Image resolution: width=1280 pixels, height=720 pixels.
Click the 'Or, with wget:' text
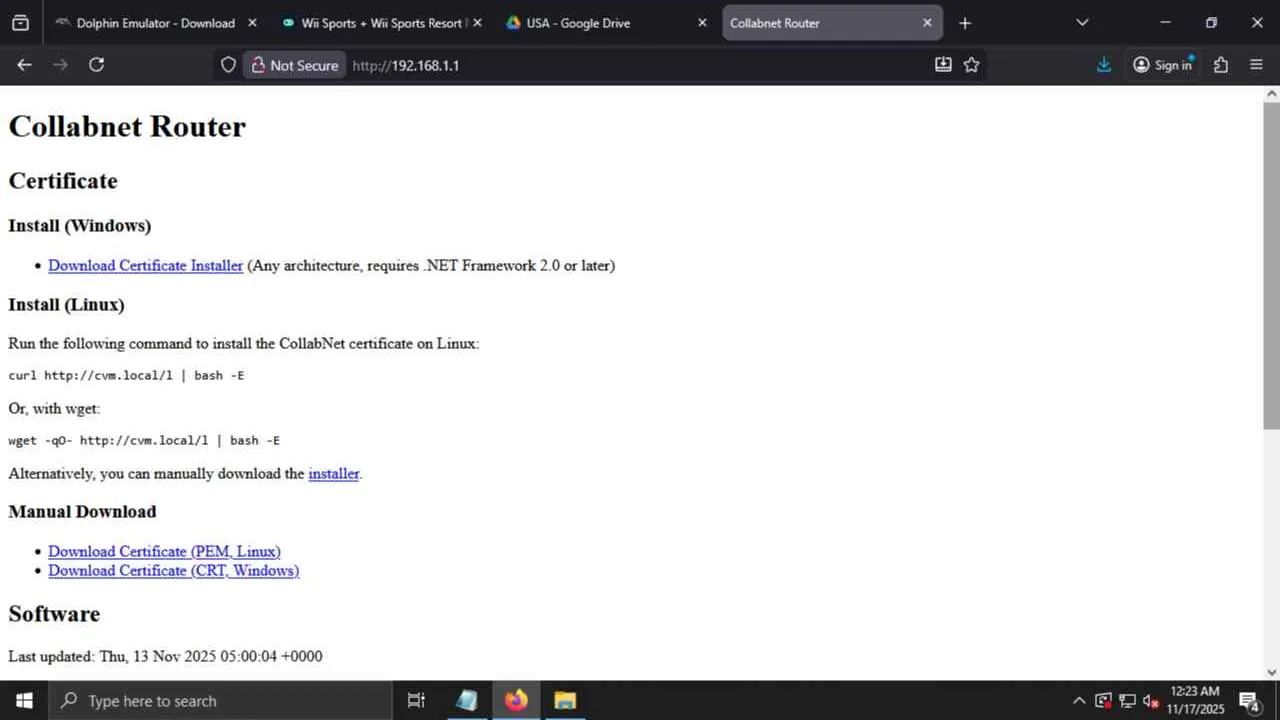[54, 408]
